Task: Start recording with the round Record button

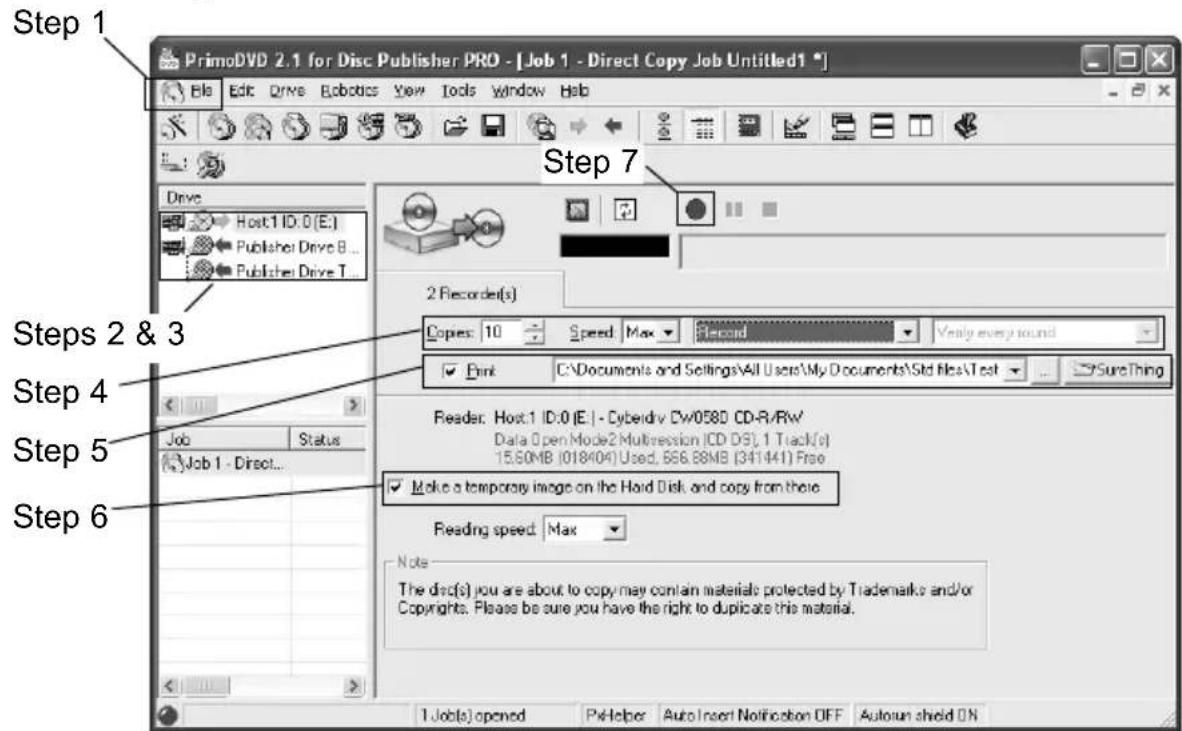Action: tap(696, 210)
